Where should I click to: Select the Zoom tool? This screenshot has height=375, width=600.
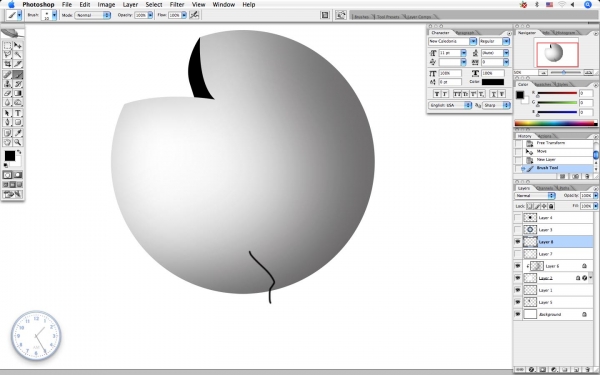[x=18, y=142]
